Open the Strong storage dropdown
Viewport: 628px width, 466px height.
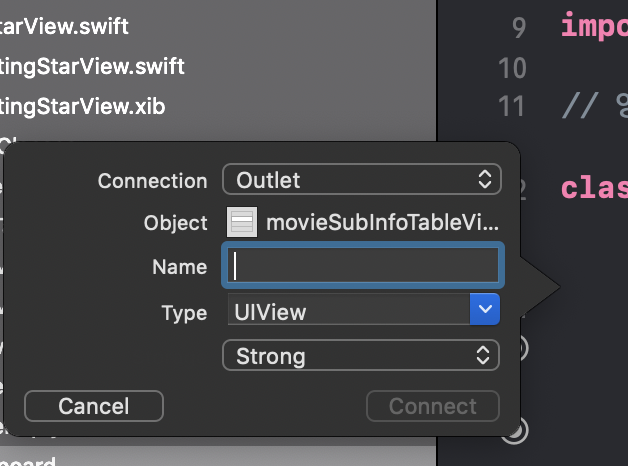coord(360,355)
